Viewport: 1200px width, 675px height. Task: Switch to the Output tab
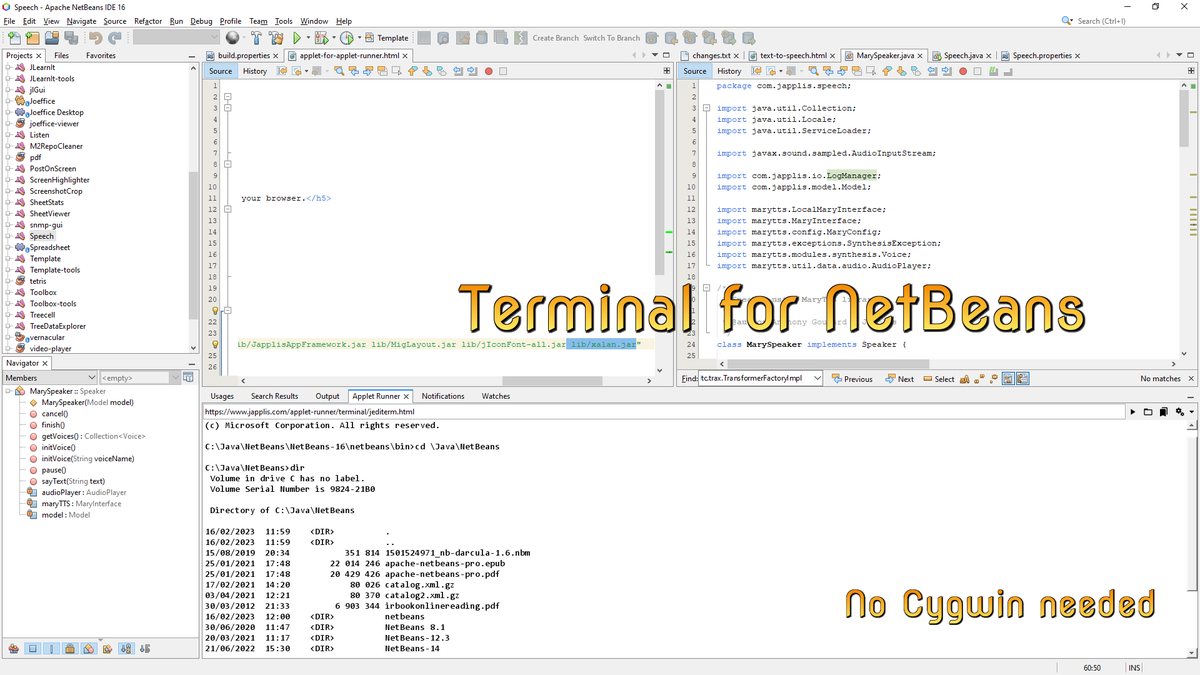[x=327, y=396]
